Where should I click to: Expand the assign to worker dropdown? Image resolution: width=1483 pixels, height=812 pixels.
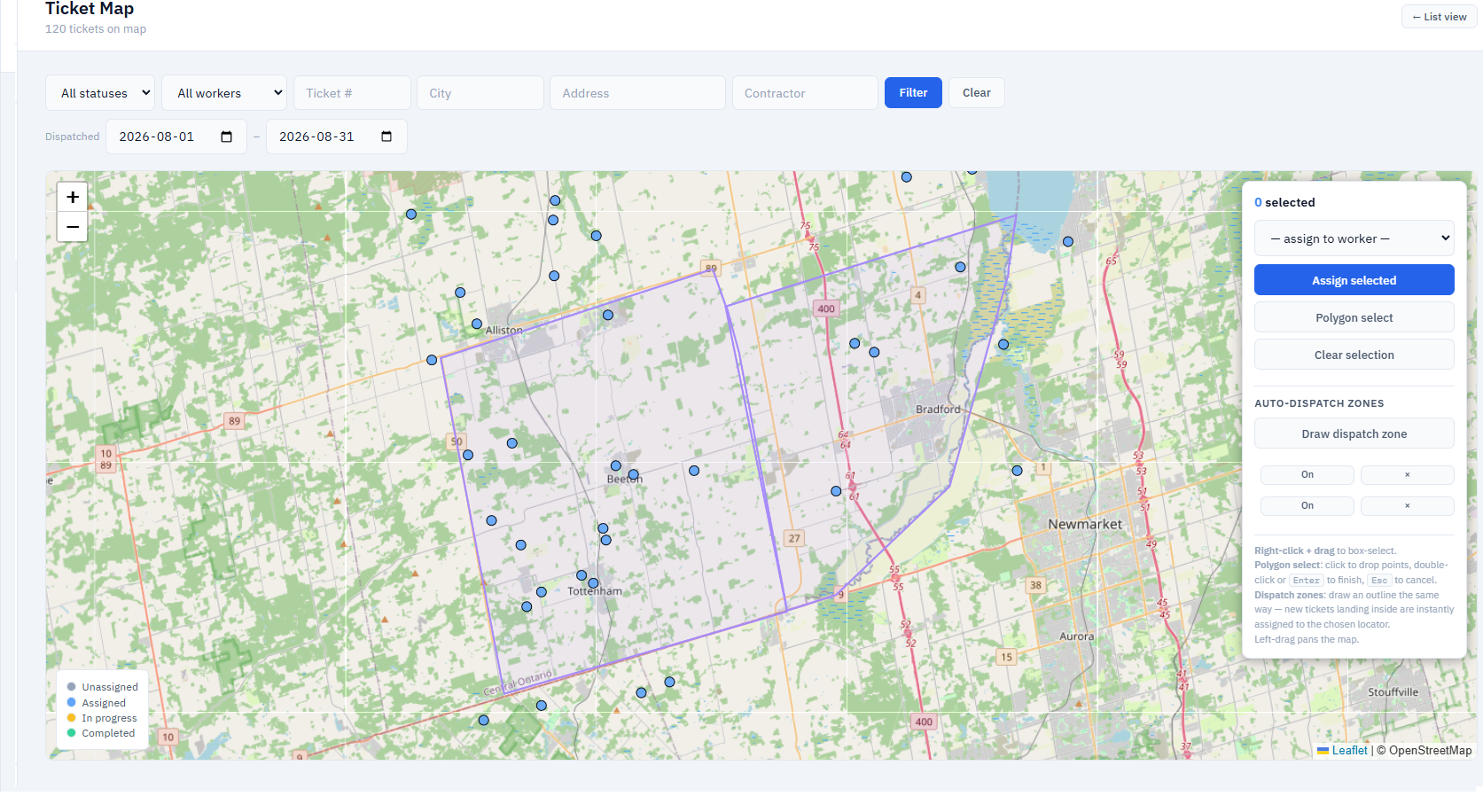(1354, 238)
